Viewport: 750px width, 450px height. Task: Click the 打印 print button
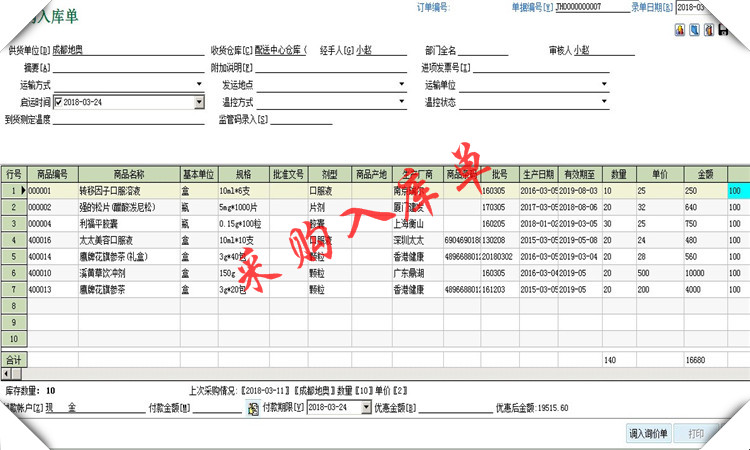point(696,433)
